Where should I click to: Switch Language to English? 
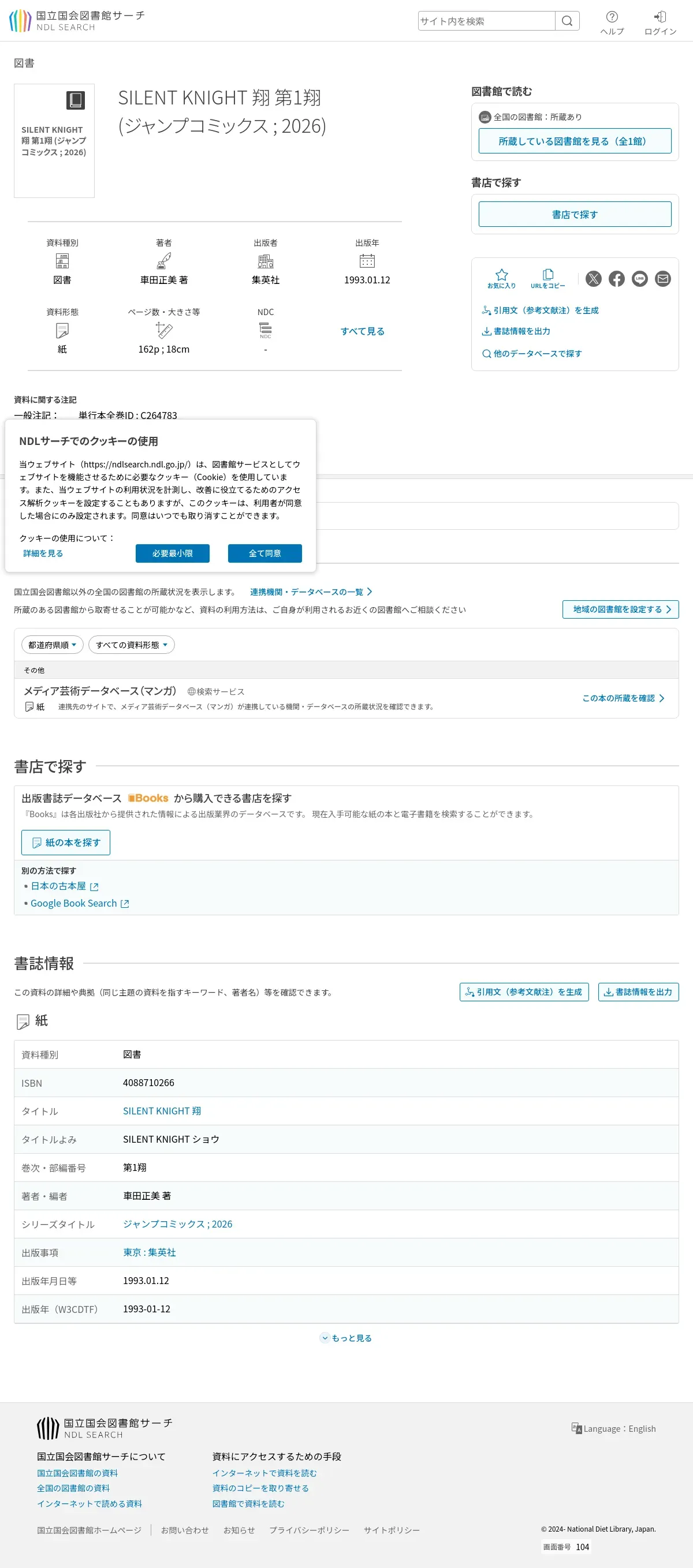tap(613, 1428)
